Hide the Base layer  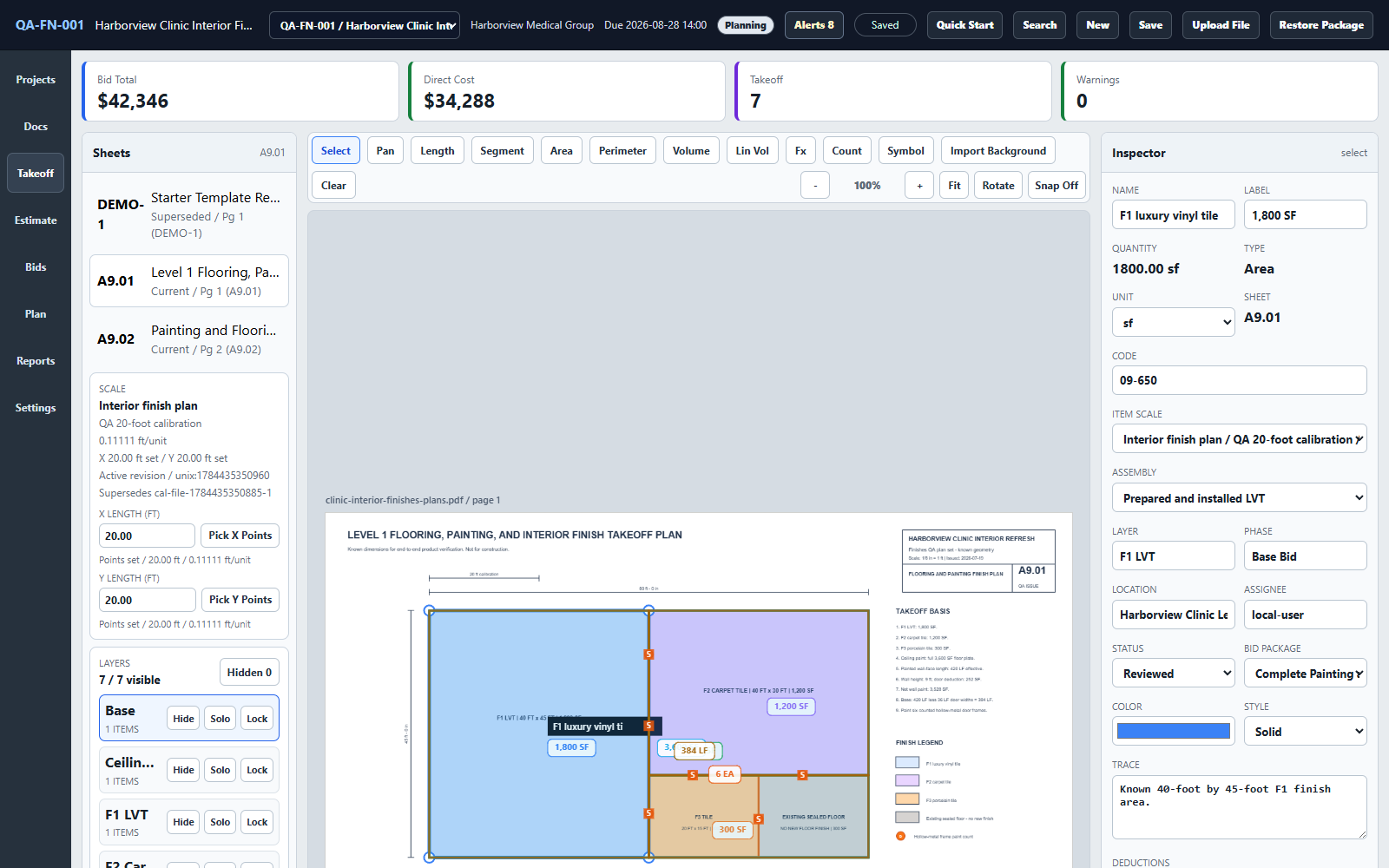[x=183, y=719]
